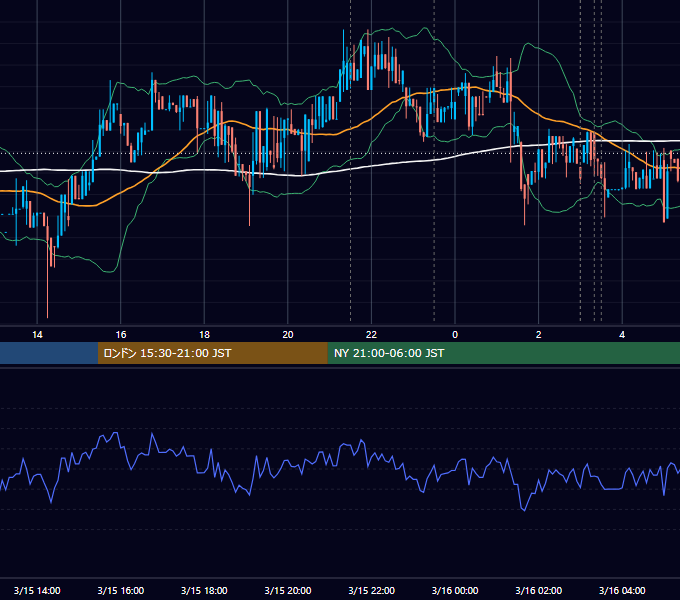This screenshot has height=600, width=680.
Task: Click the 3/16 00:00 date label
Action: [455, 590]
